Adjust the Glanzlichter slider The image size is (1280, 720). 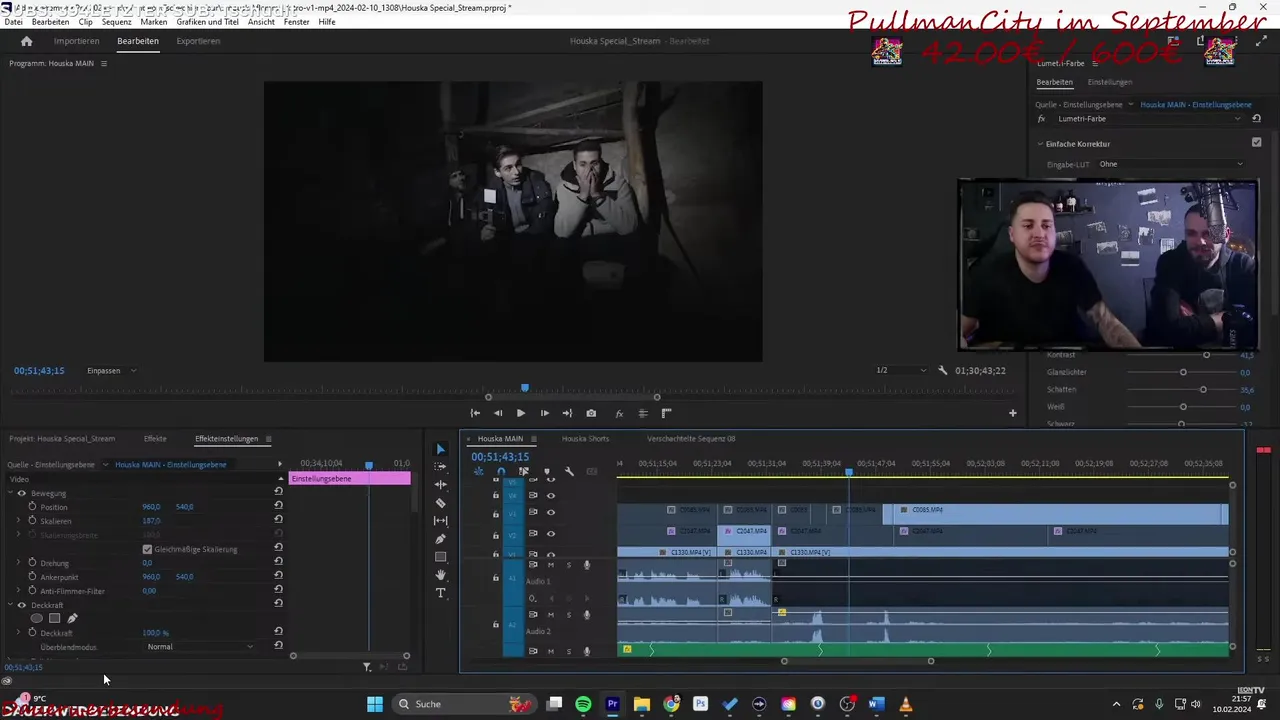point(1183,372)
